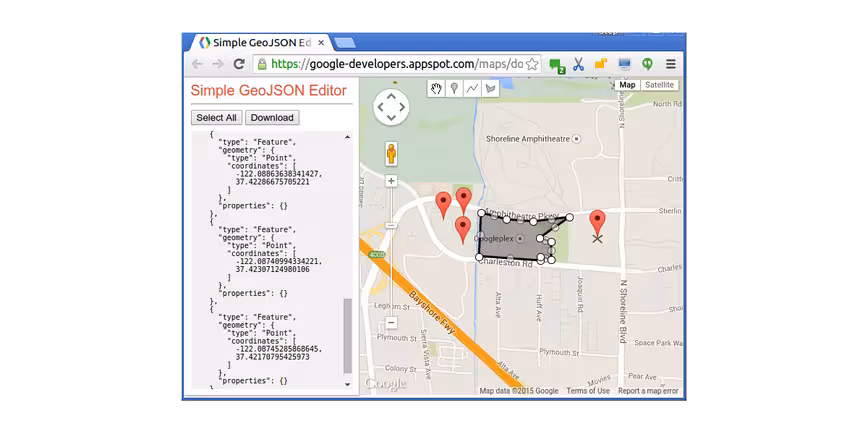
Task: Choose the marker drawing tool
Action: [454, 89]
